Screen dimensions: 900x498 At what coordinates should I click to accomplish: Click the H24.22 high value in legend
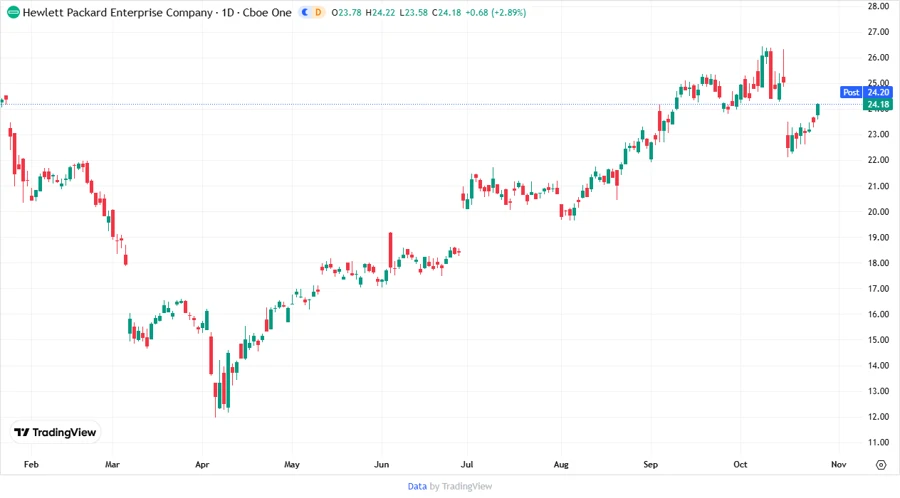(381, 12)
